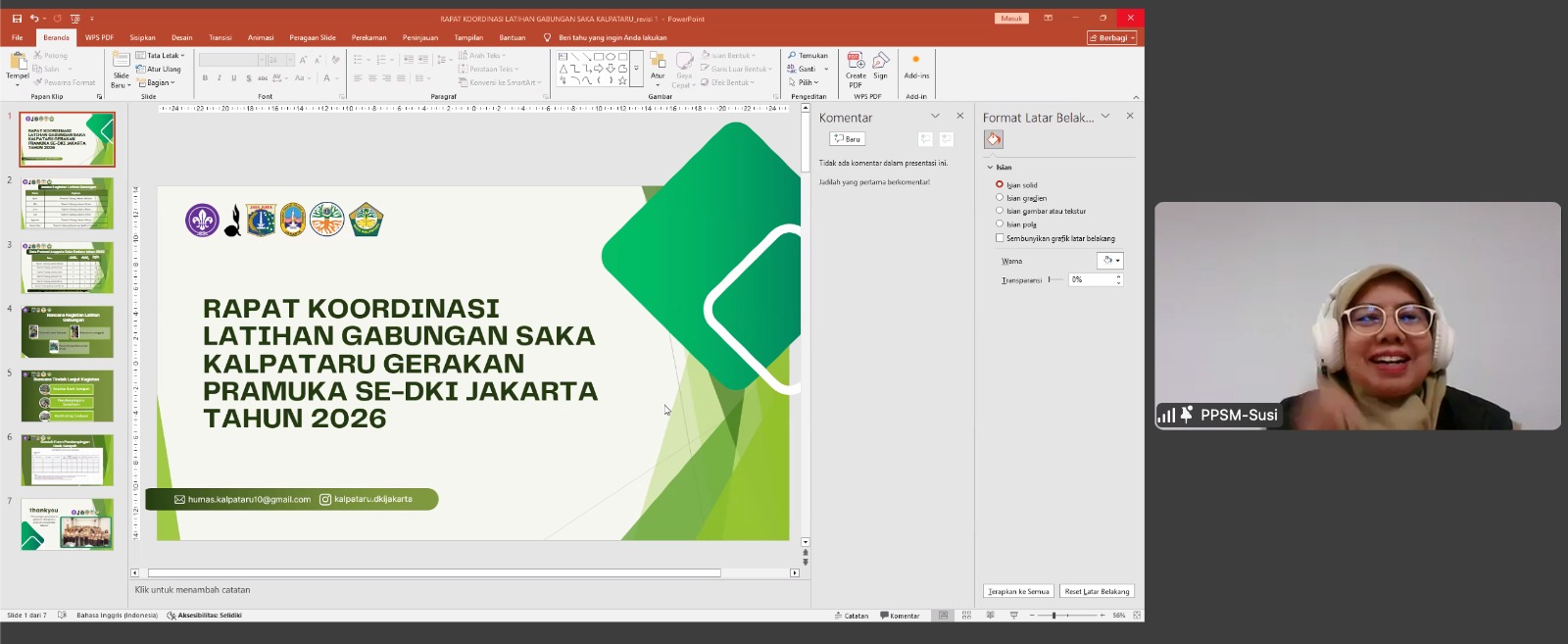Click the Tempel (paste) icon
The height and width of the screenshot is (644, 1568).
pyautogui.click(x=18, y=63)
